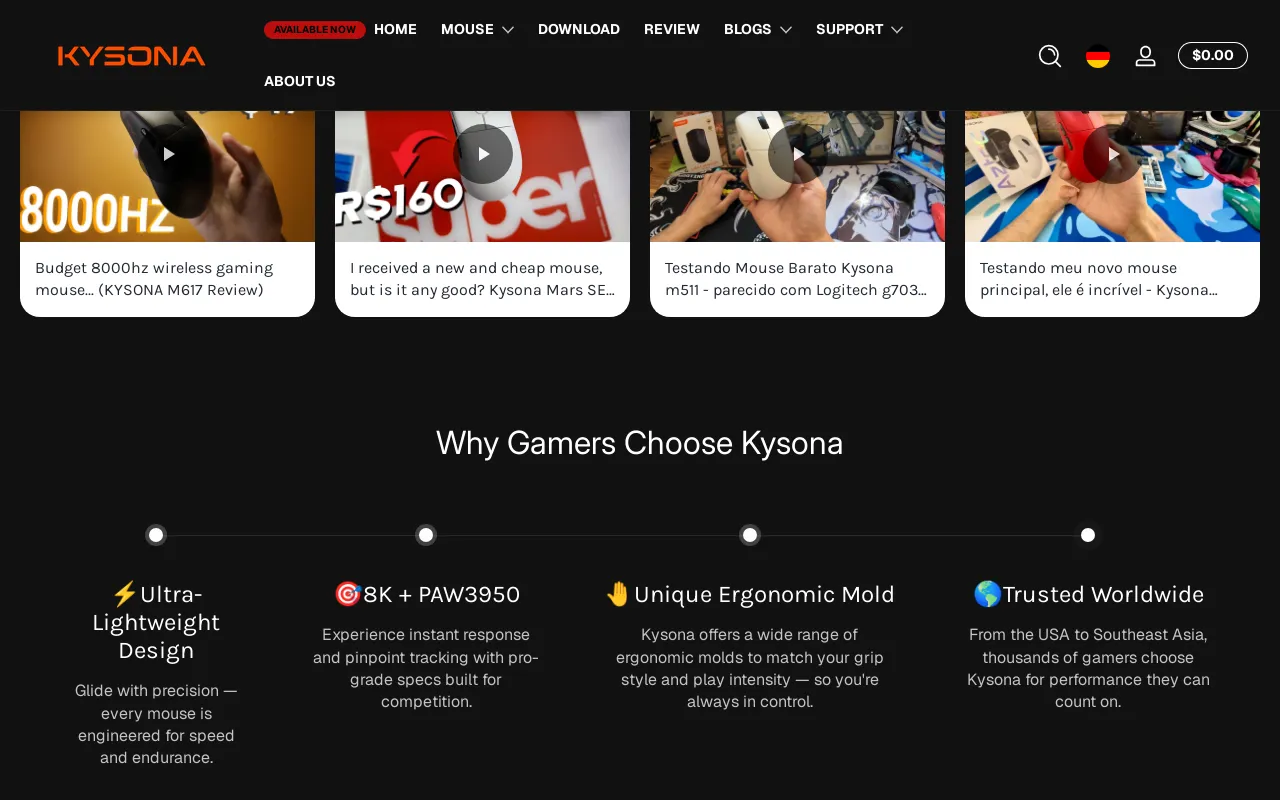
Task: Click the AVAILABLE NOW red badge
Action: [x=314, y=30]
